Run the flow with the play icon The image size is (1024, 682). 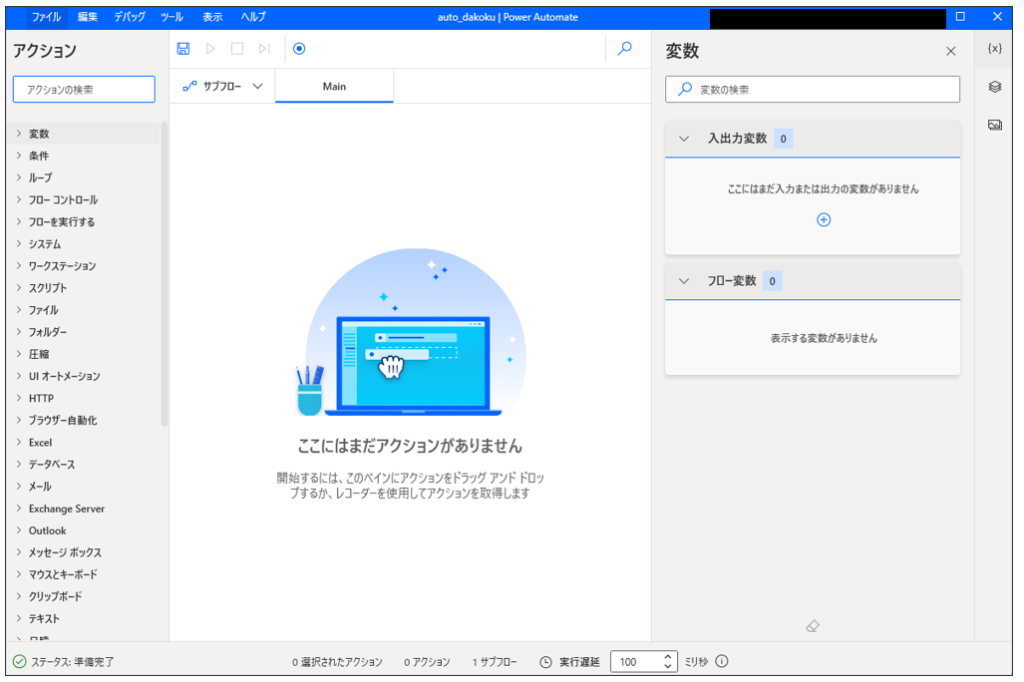pos(210,48)
